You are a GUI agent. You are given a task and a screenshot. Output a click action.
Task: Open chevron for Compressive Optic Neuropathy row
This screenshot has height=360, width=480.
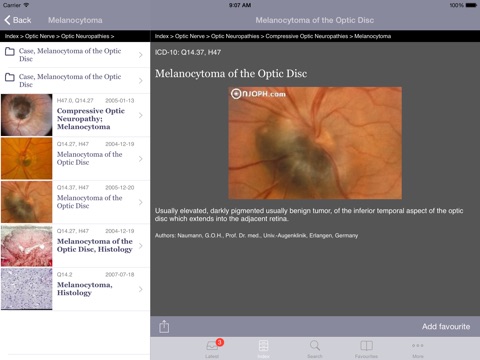pyautogui.click(x=141, y=115)
